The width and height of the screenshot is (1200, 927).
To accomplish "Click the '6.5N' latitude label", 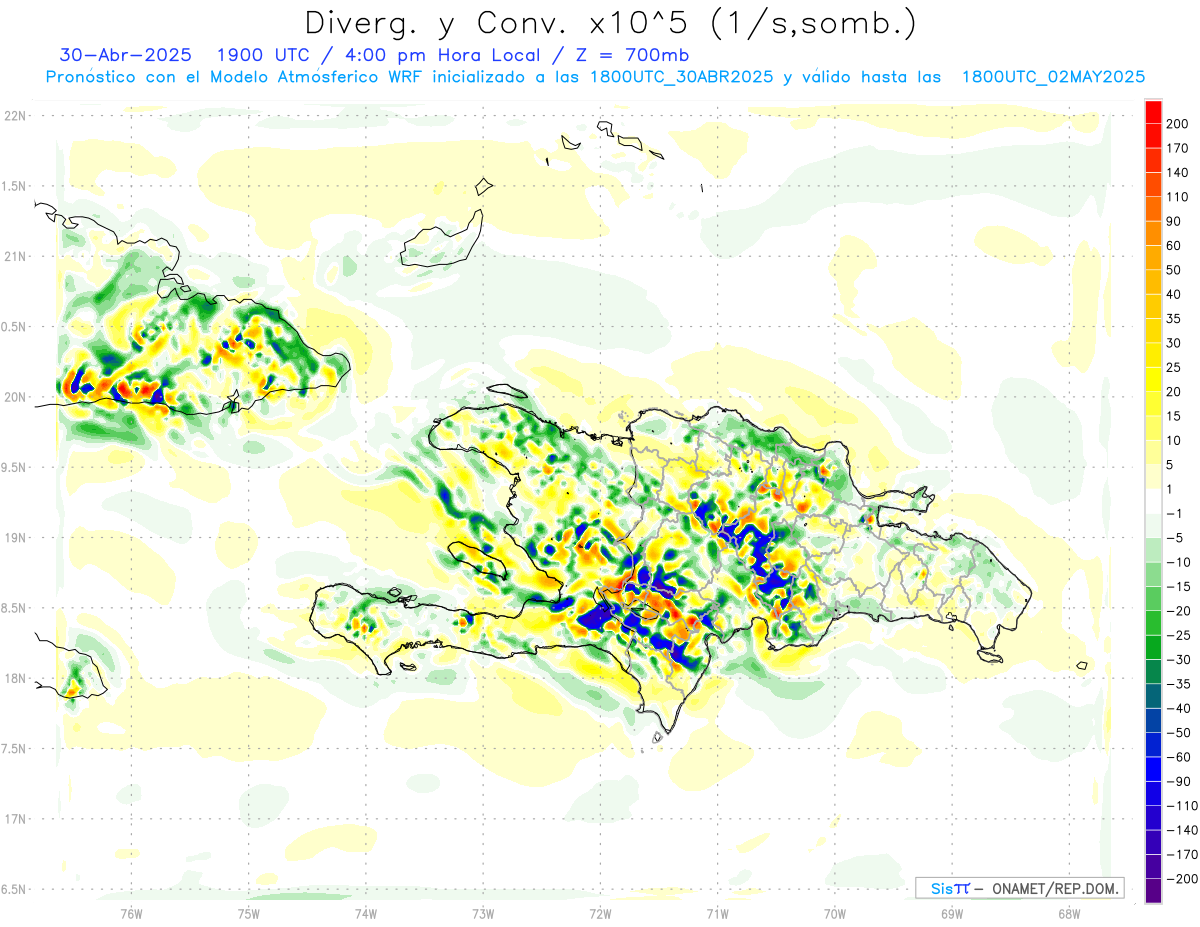I will click(x=14, y=890).
